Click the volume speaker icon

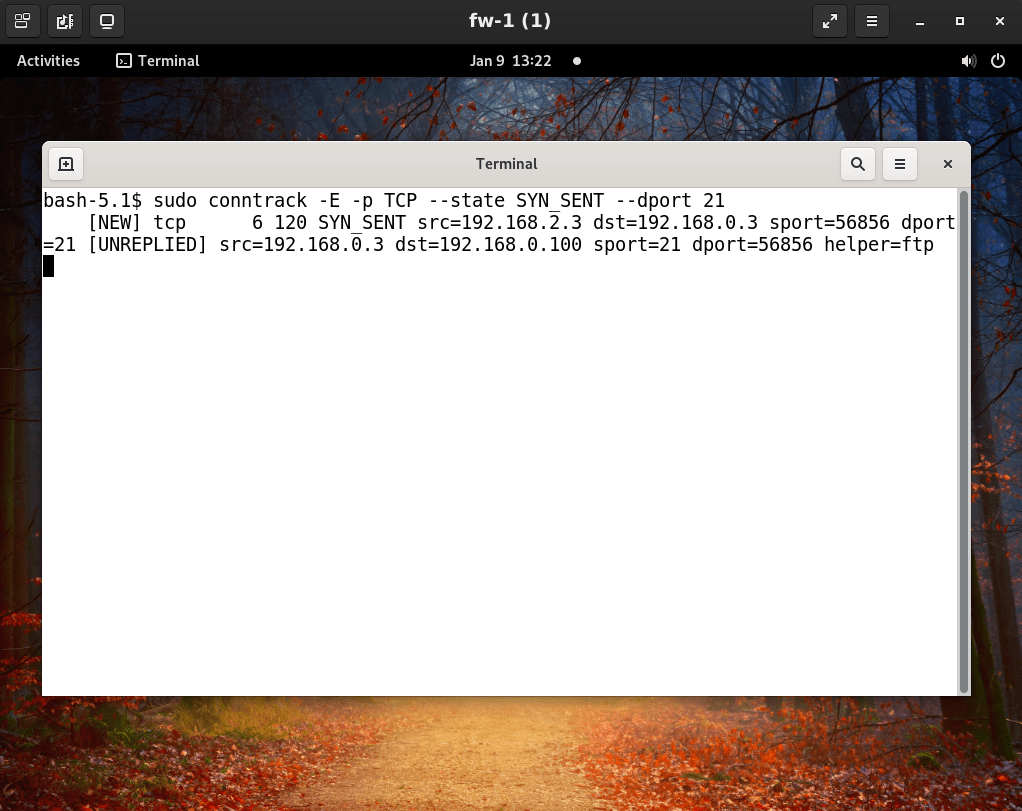(968, 61)
